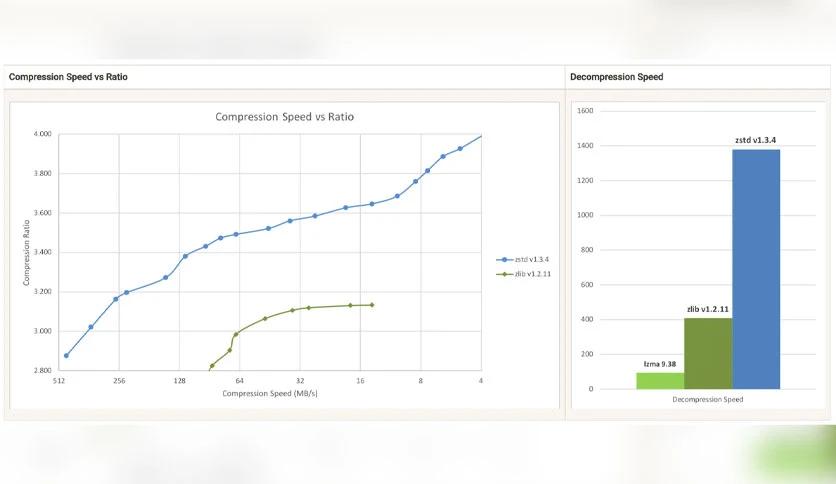Click the first zstd data point near 512 MB/s
Screen dimensions: 836x484
click(66, 356)
